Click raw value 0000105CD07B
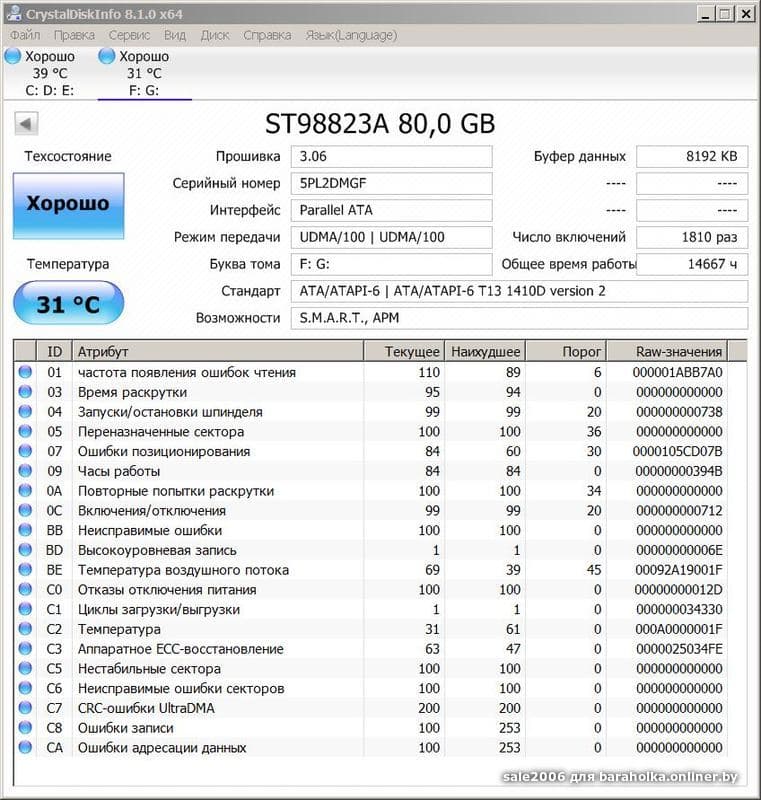Image resolution: width=761 pixels, height=800 pixels. click(677, 452)
